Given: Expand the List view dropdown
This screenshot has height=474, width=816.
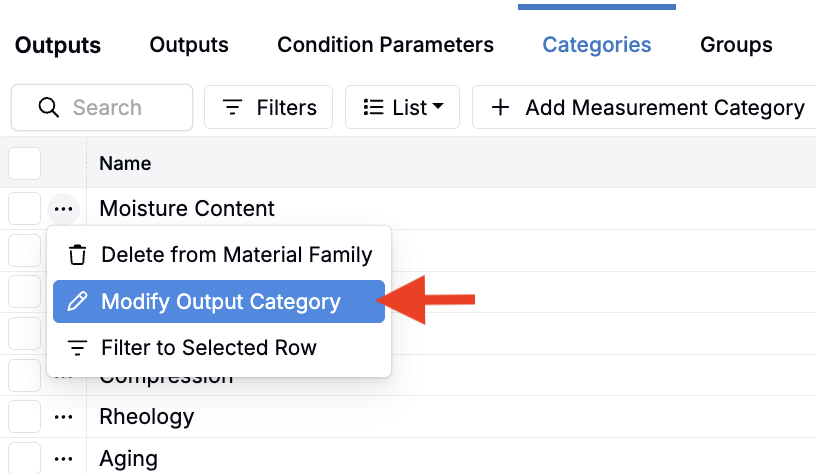Looking at the screenshot, I should click(x=402, y=108).
